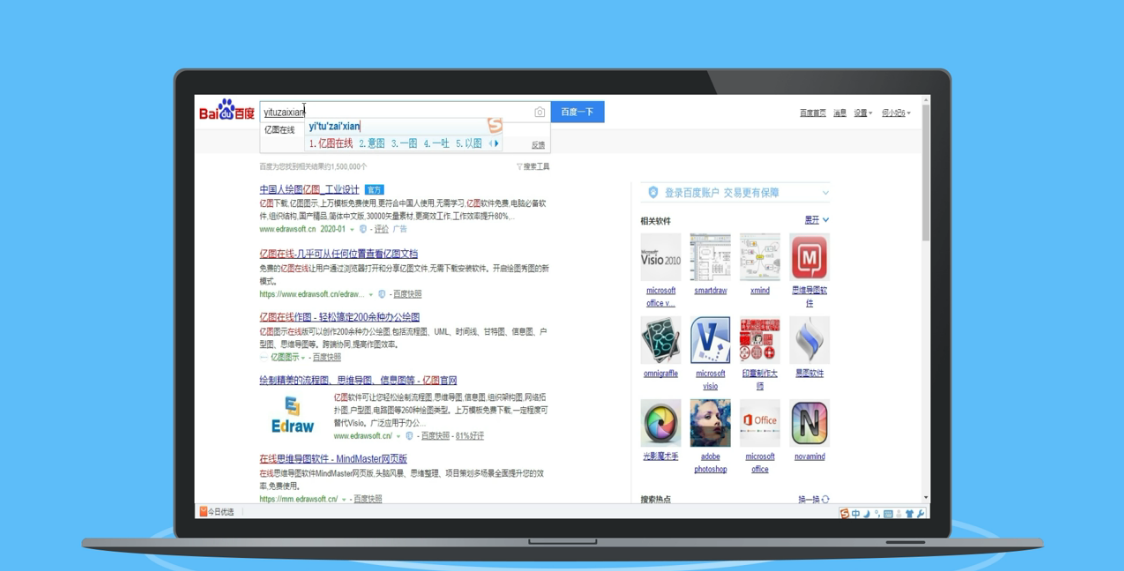
Task: Click 81%好评 rating link
Action: coord(470,436)
